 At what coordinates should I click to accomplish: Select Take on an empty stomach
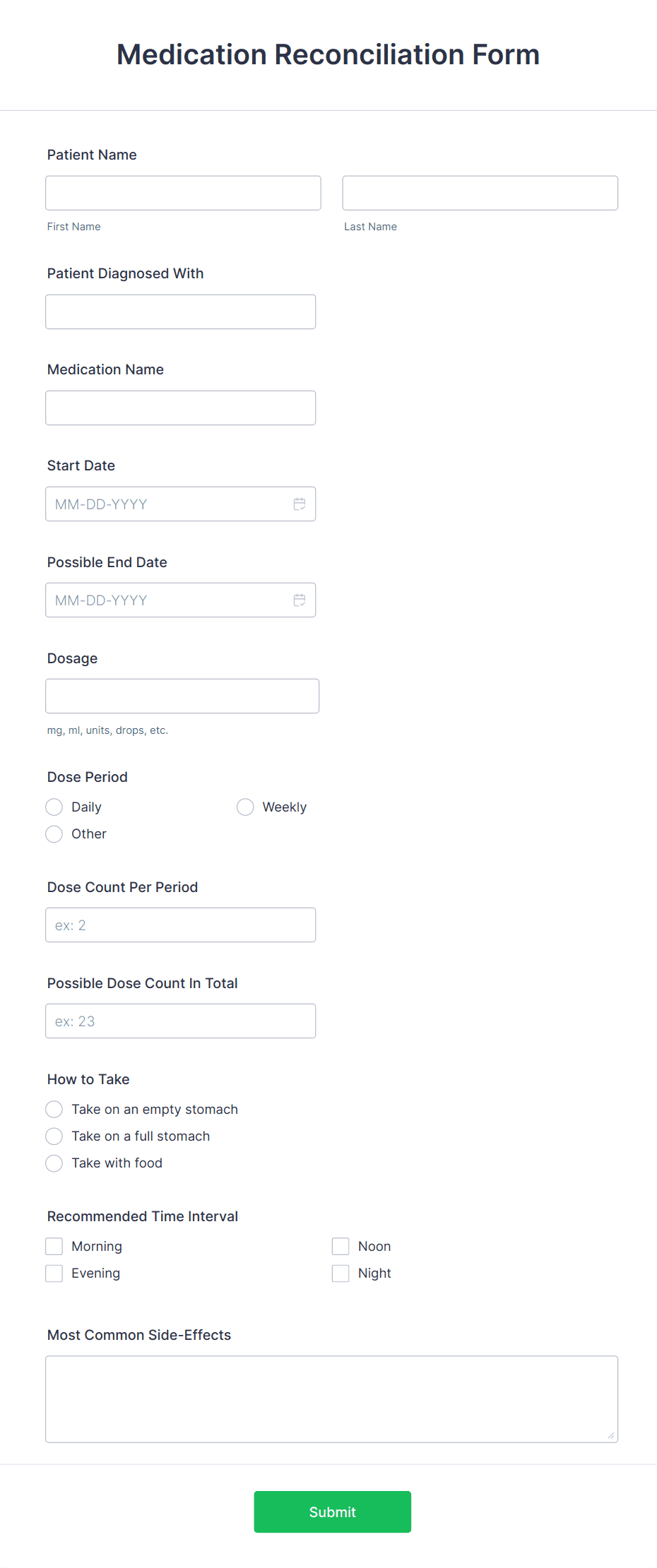pyautogui.click(x=54, y=1109)
